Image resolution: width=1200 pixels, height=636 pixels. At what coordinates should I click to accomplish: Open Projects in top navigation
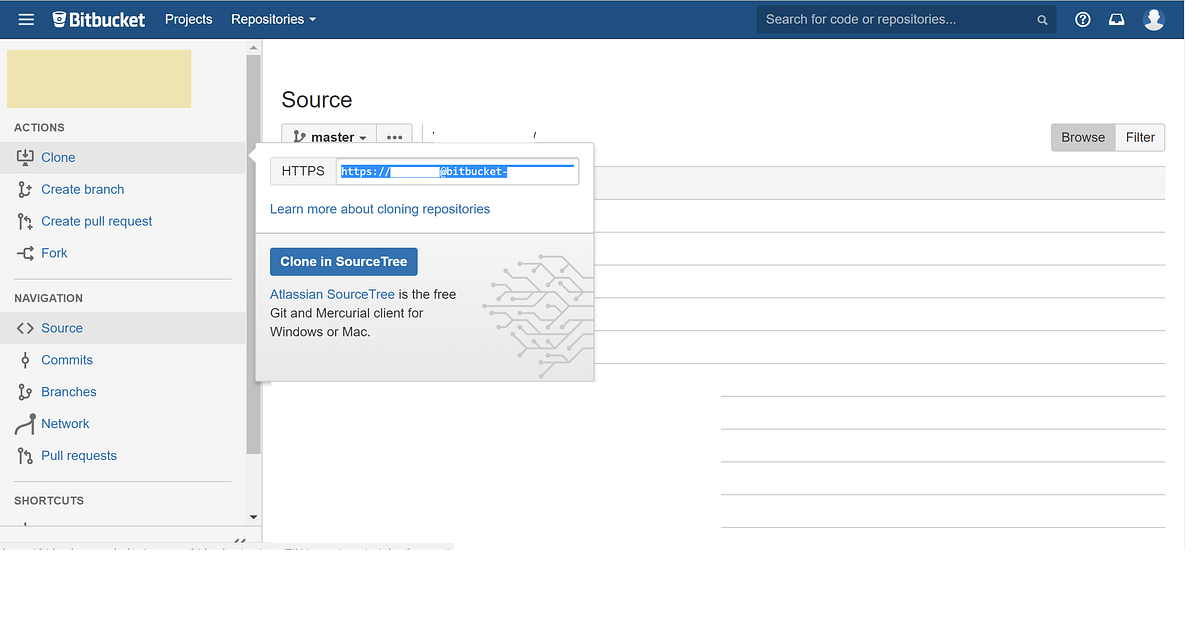pos(189,19)
